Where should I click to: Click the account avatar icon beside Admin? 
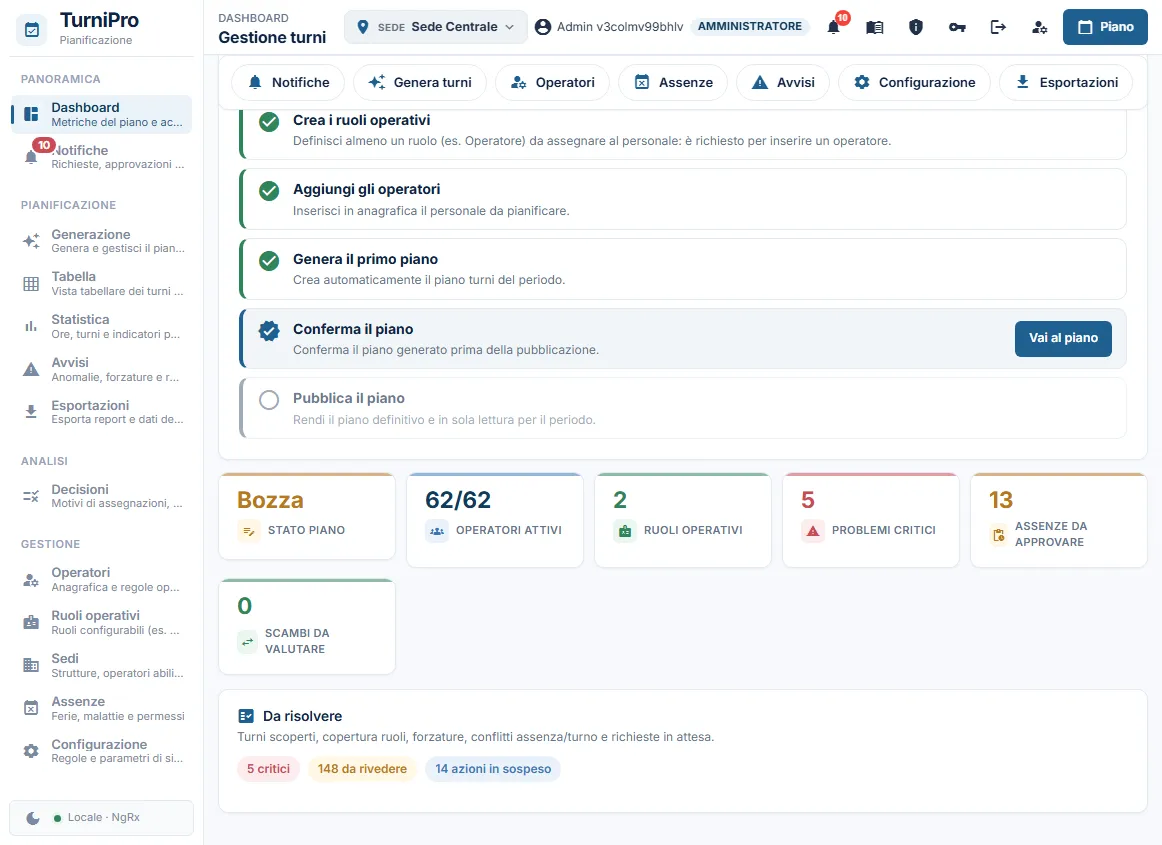(x=542, y=27)
